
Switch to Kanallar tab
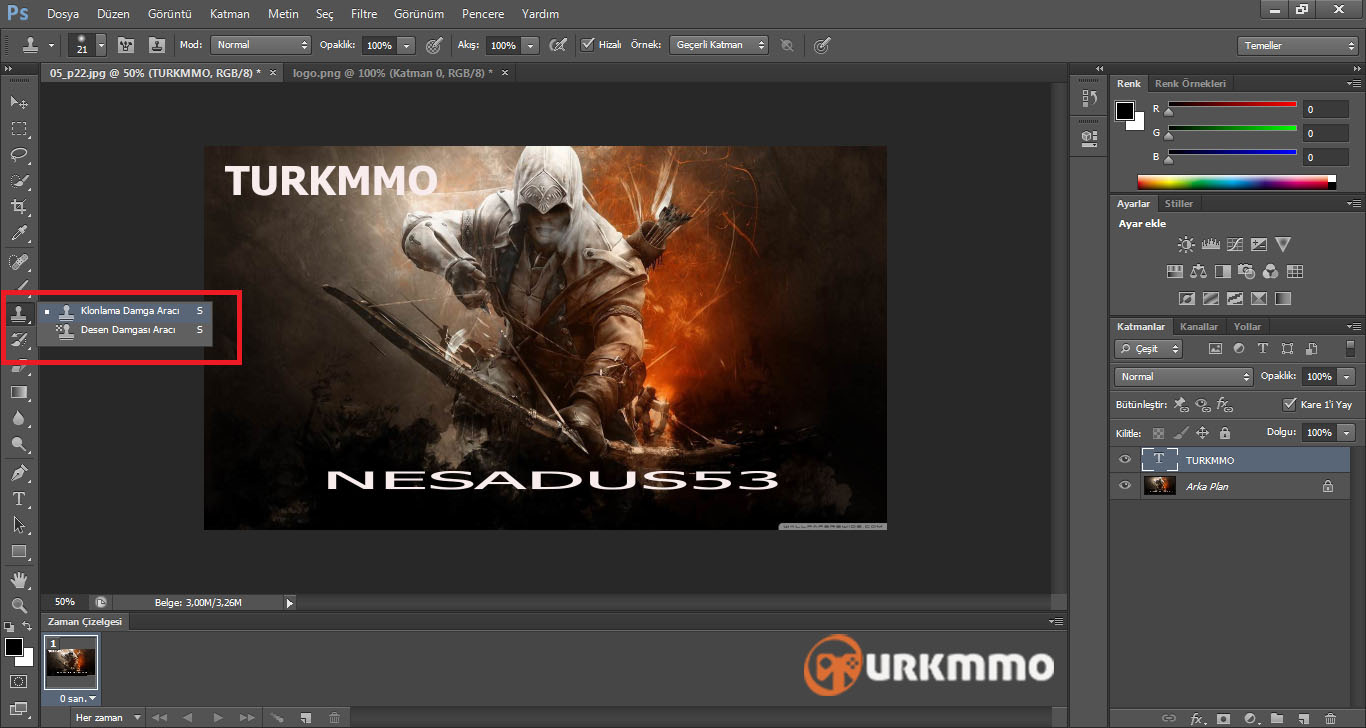click(x=1199, y=326)
